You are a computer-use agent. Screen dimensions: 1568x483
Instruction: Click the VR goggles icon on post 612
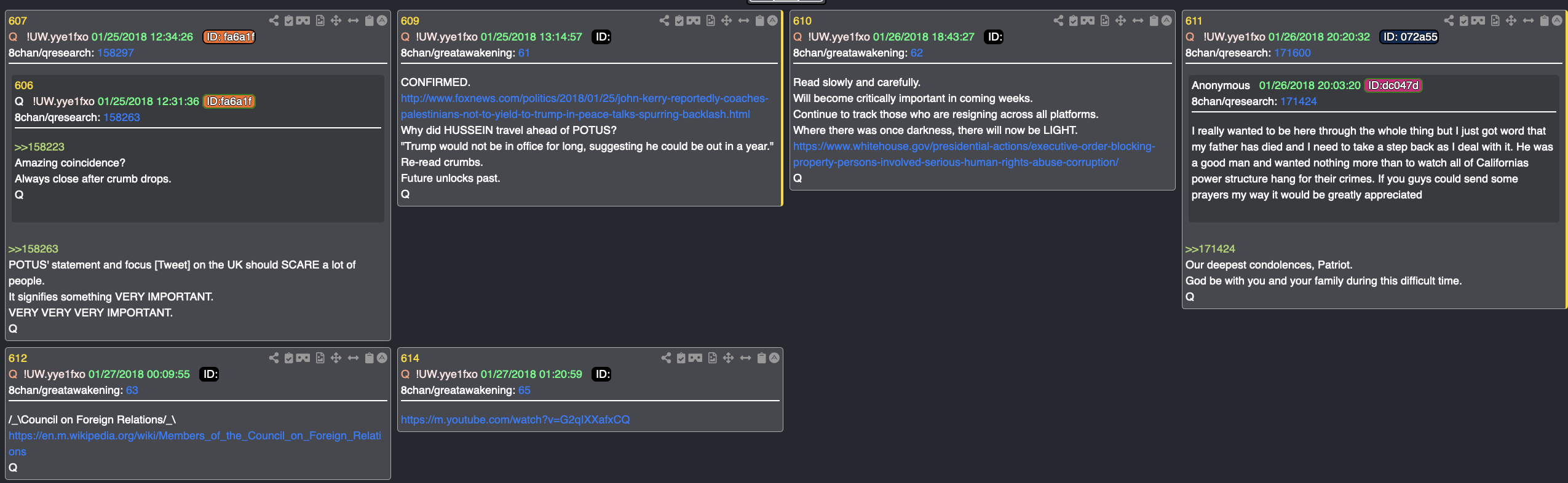[x=303, y=358]
